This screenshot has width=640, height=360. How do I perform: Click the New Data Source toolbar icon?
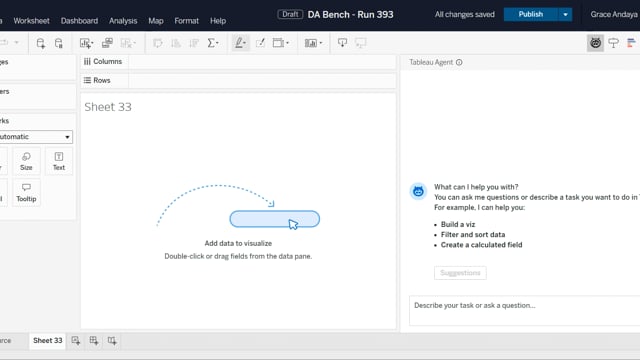point(40,43)
